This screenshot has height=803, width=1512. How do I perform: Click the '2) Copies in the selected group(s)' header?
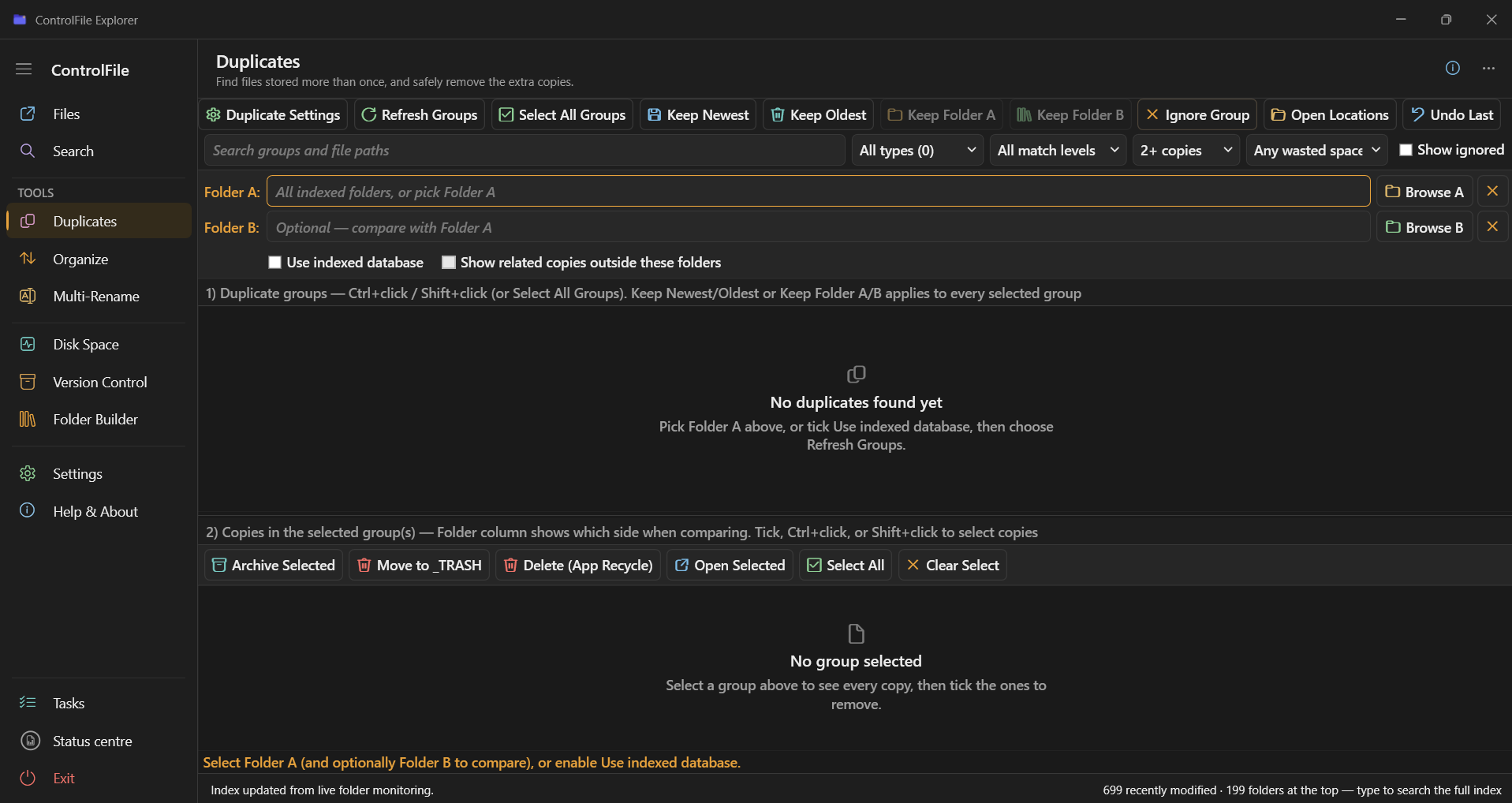pyautogui.click(x=622, y=532)
